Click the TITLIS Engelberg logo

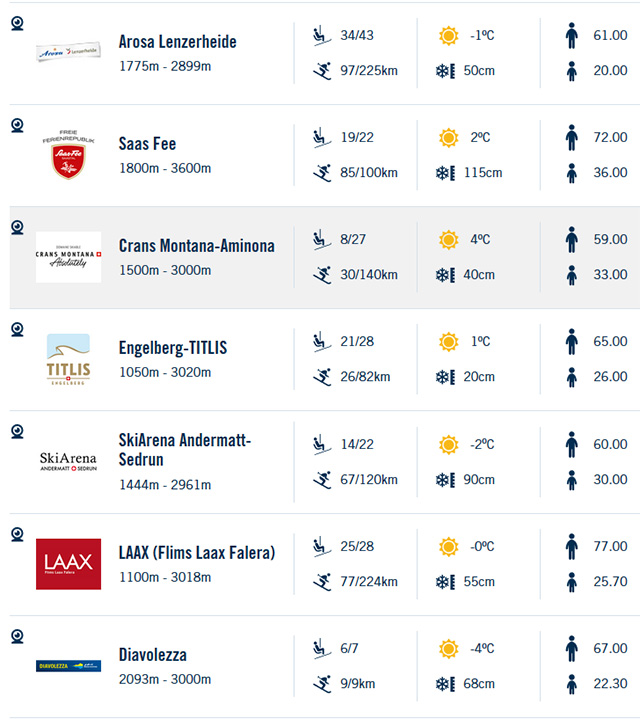click(68, 360)
